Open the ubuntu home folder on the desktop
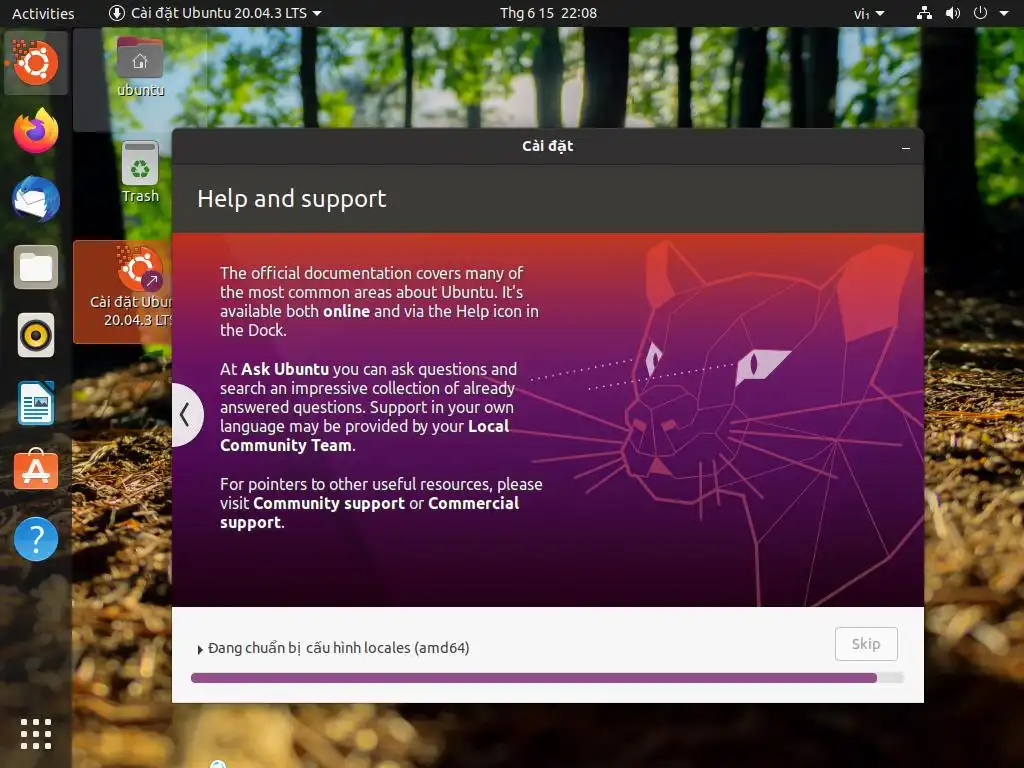This screenshot has height=768, width=1024. (x=140, y=68)
